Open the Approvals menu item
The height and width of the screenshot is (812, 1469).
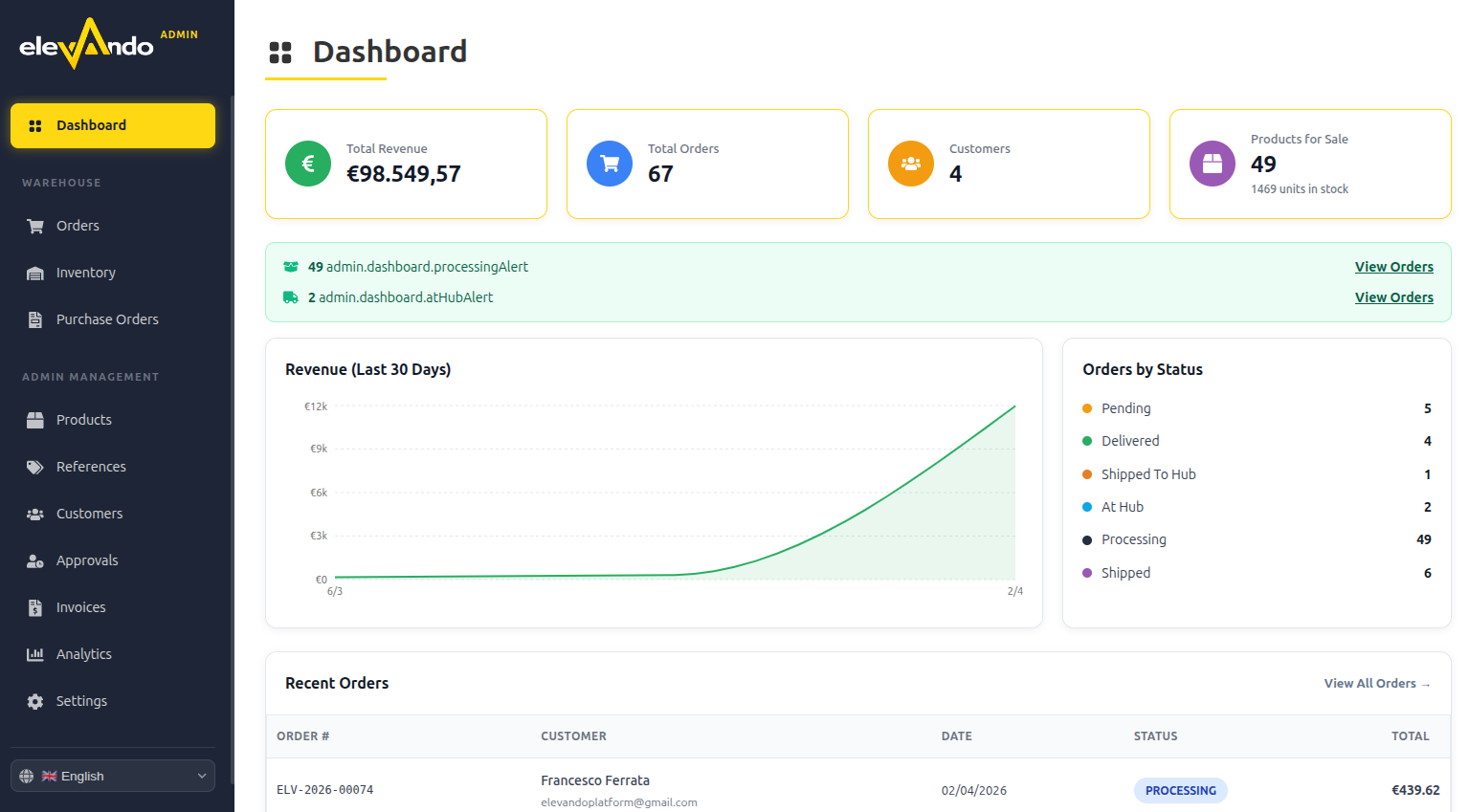click(x=113, y=560)
